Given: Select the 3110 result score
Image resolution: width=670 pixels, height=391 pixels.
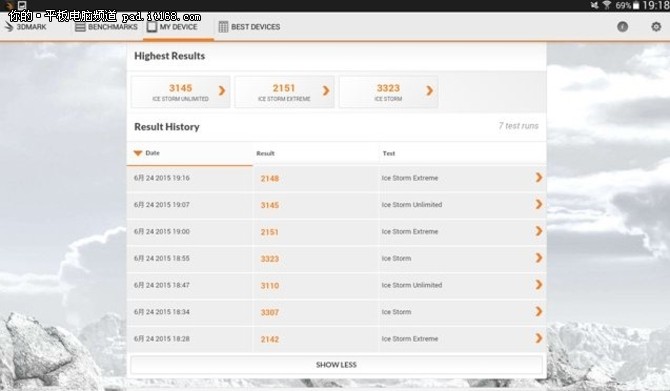Looking at the screenshot, I should (x=270, y=286).
